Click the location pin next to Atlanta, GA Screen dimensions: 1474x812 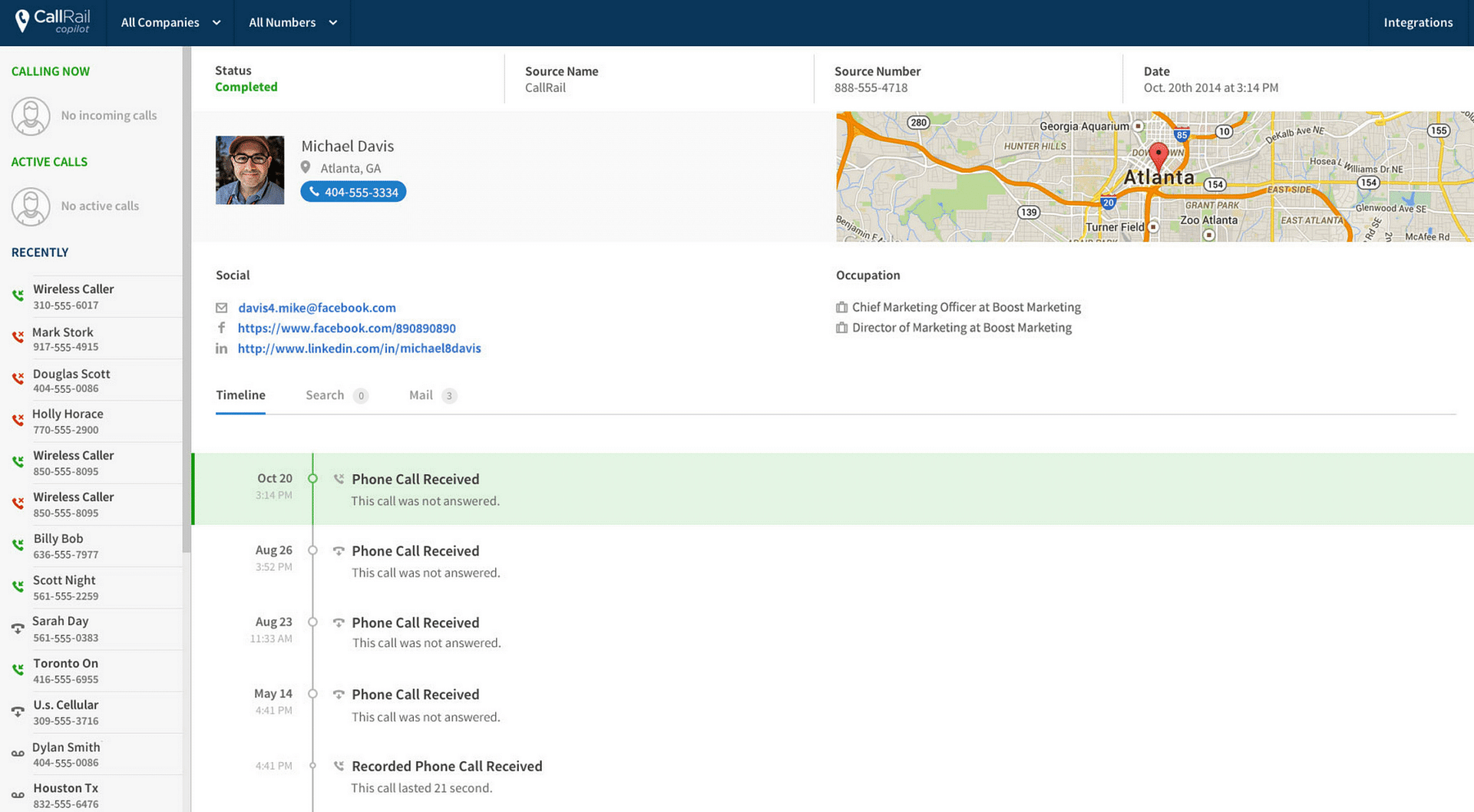tap(306, 167)
